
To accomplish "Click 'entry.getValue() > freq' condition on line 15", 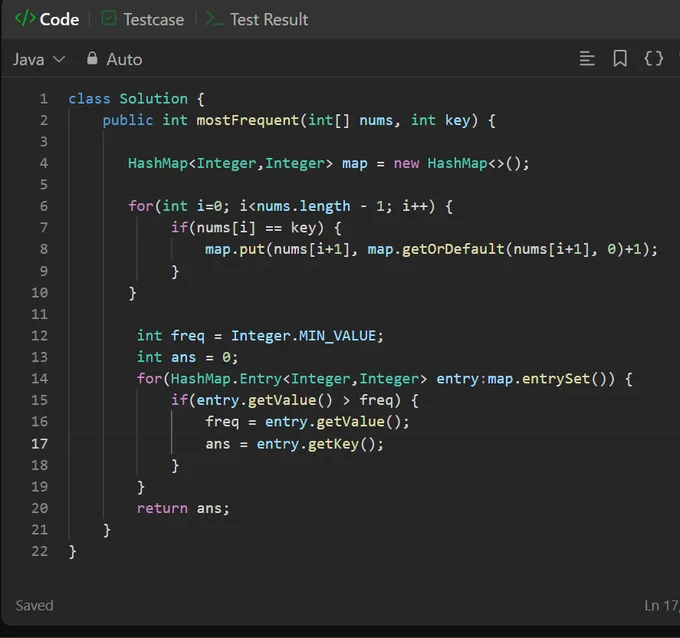I will click(294, 400).
